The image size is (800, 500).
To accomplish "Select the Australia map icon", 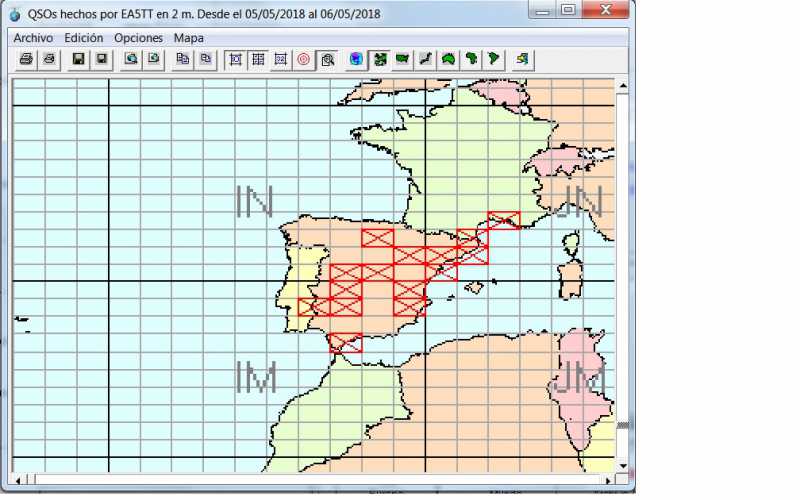I will (x=448, y=59).
